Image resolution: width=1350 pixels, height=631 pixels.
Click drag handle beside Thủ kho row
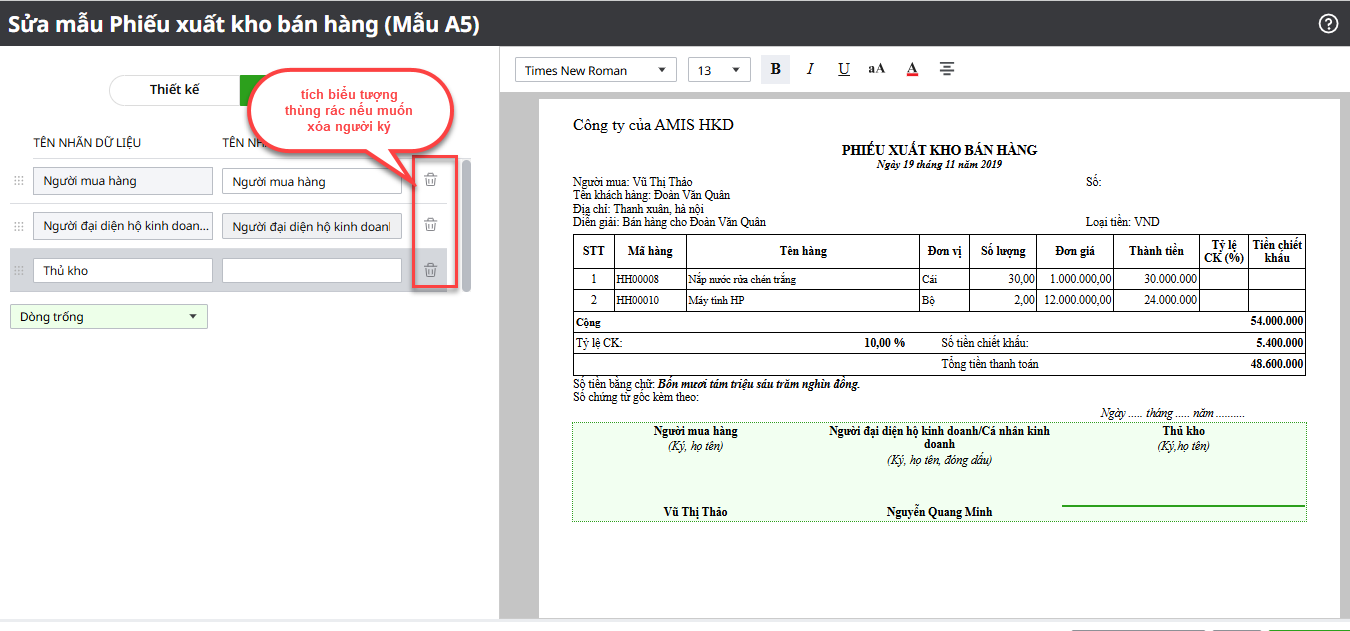click(18, 271)
